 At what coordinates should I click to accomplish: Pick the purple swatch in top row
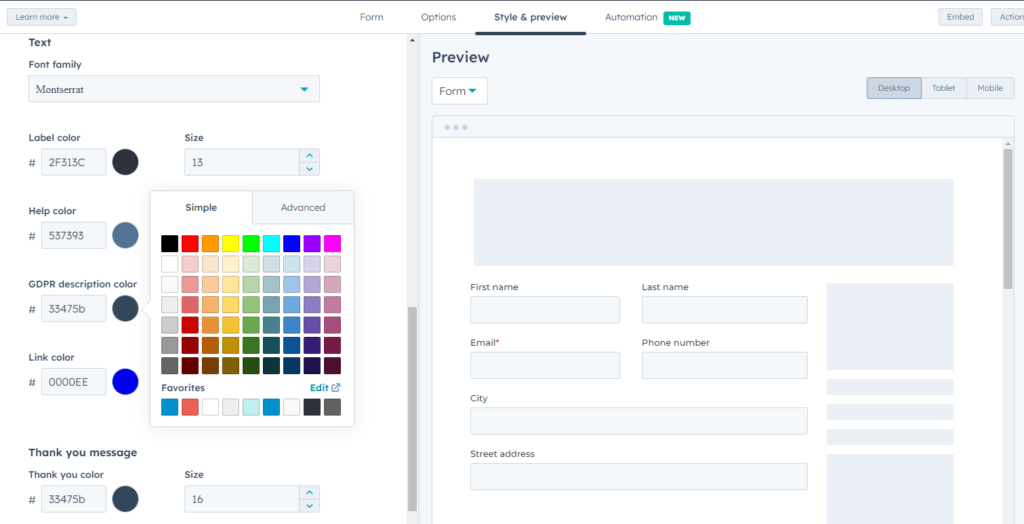click(x=312, y=244)
